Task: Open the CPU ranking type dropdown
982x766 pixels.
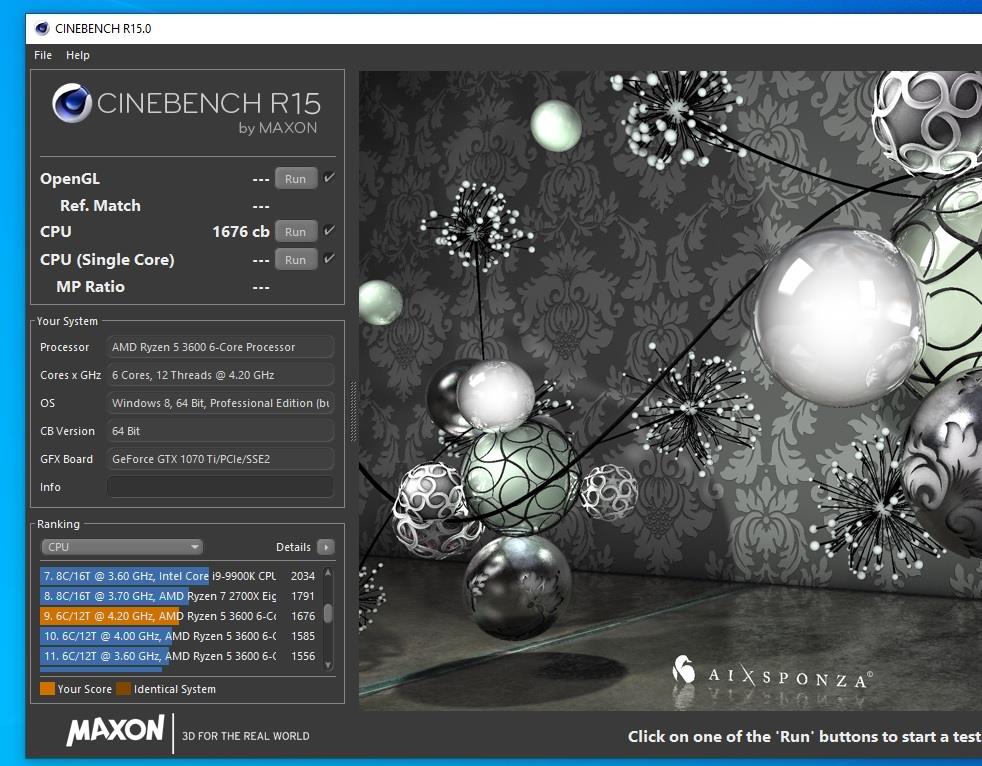Action: pos(122,547)
